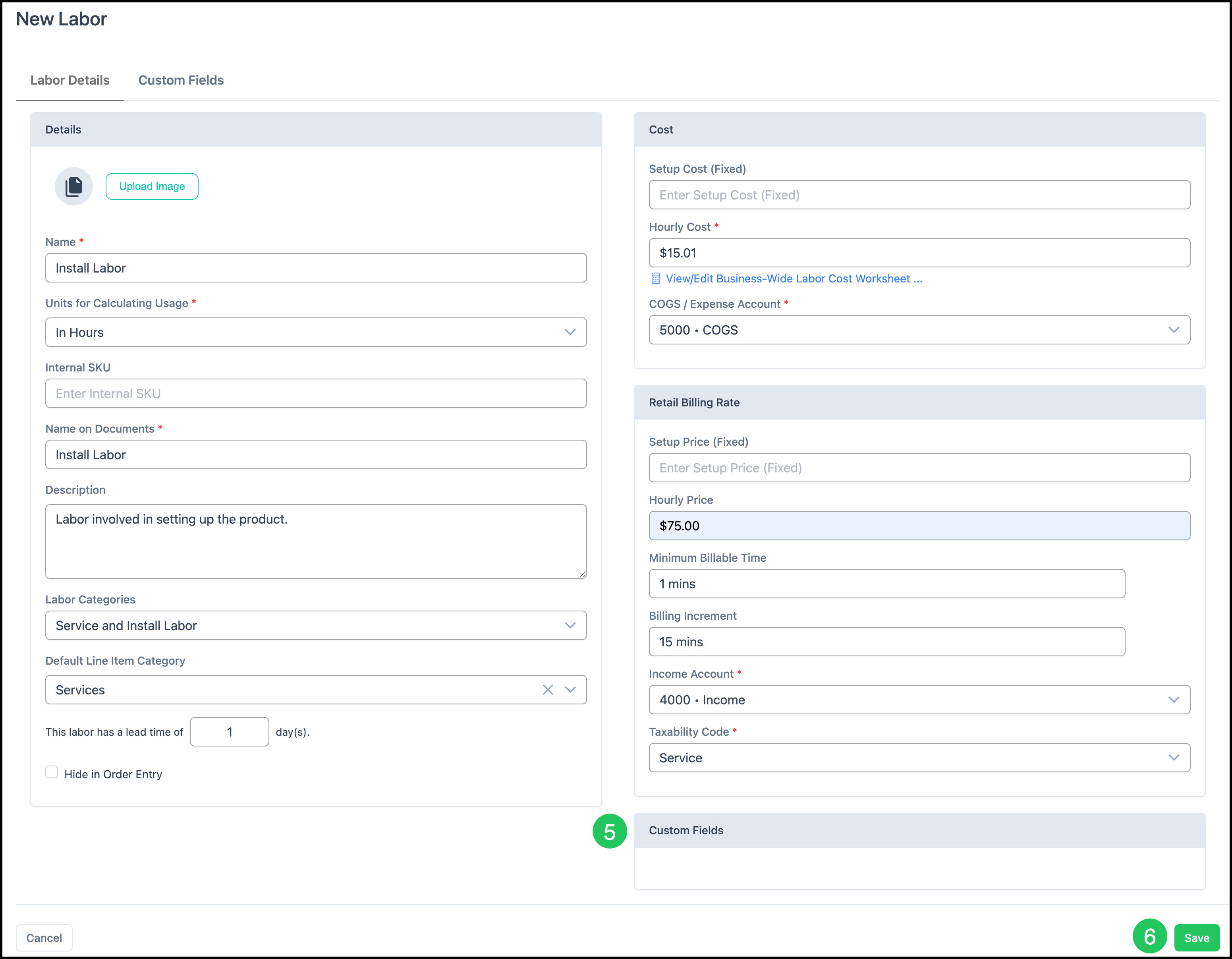
Task: Expand the Labor Categories dropdown
Action: pos(315,626)
